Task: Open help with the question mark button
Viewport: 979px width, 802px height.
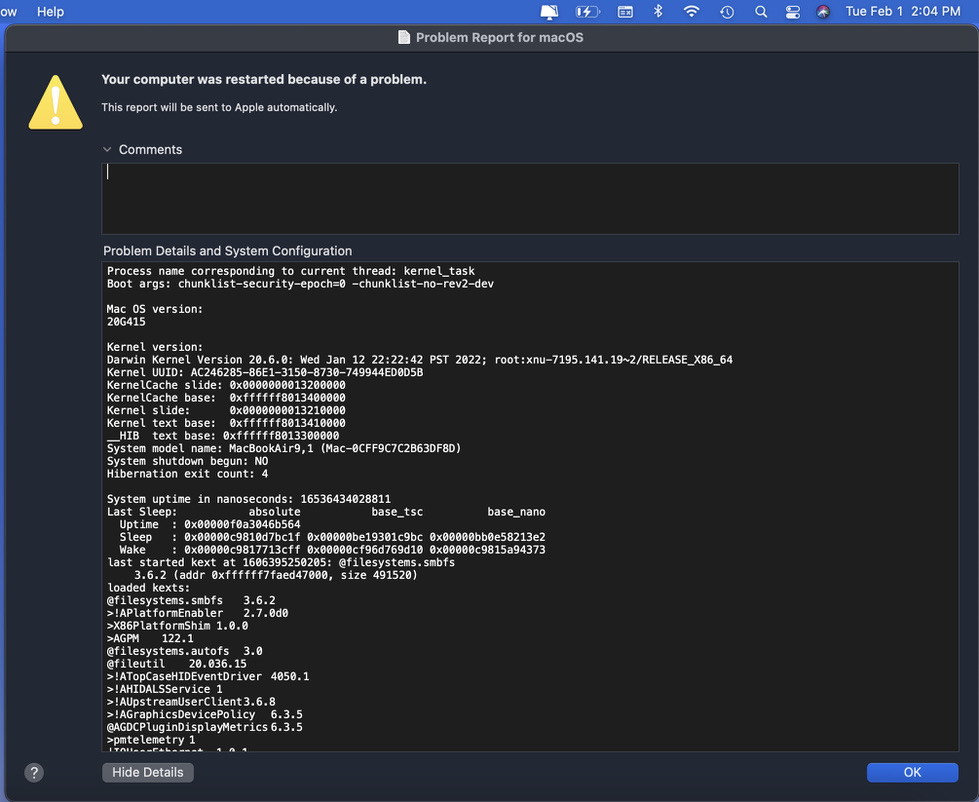Action: [34, 773]
